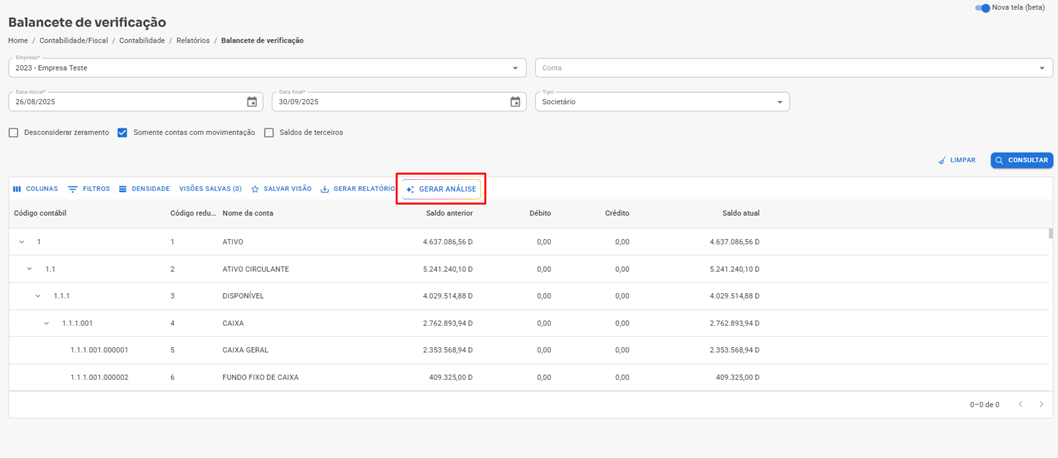Screen dimensions: 1058x458
Task: Open the Densidade toolbar option
Action: [x=144, y=189]
